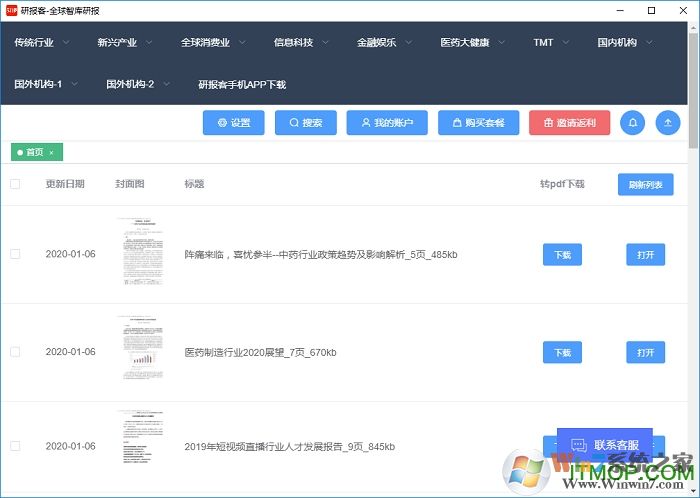Close the 首页 tab with its x

tap(51, 153)
